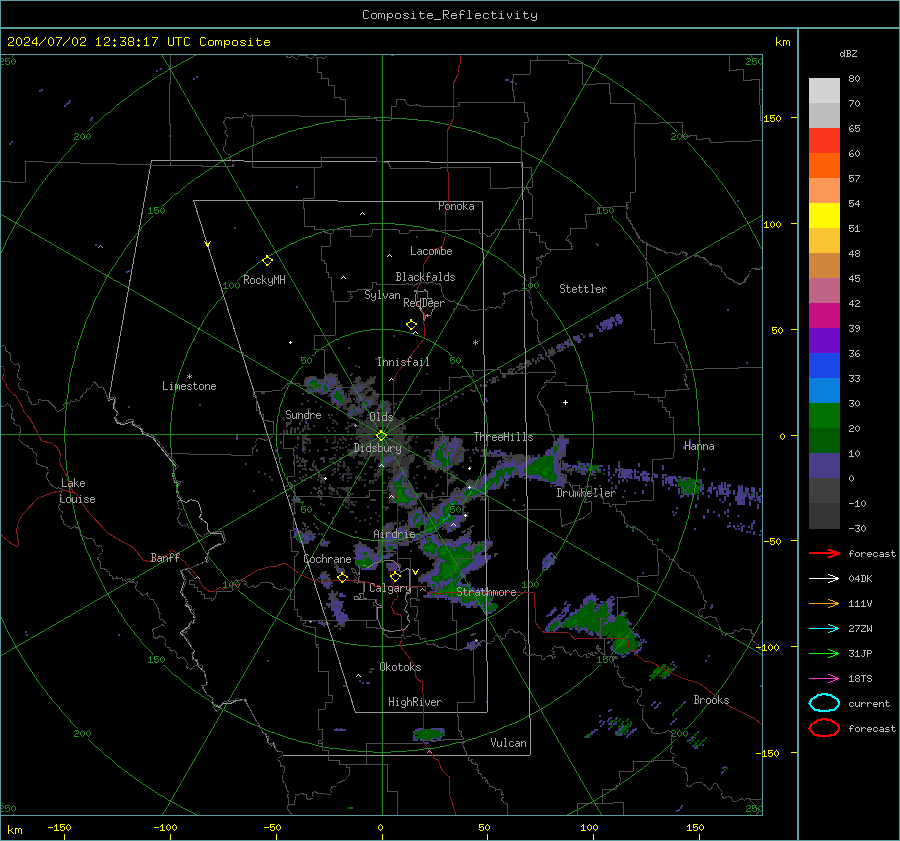900x841 pixels.
Task: Click the Hanna city label
Action: [x=699, y=446]
